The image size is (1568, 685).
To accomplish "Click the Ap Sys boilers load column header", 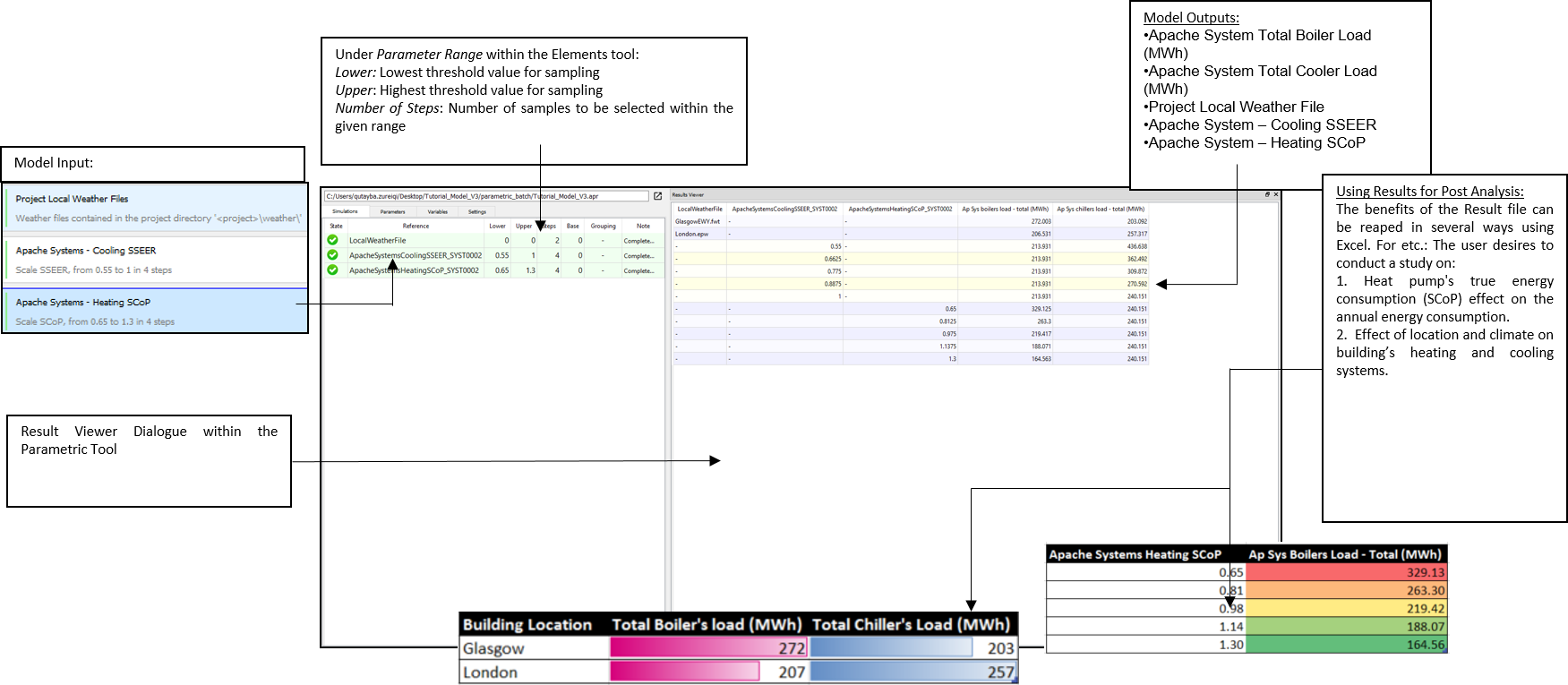I will pos(1005,209).
